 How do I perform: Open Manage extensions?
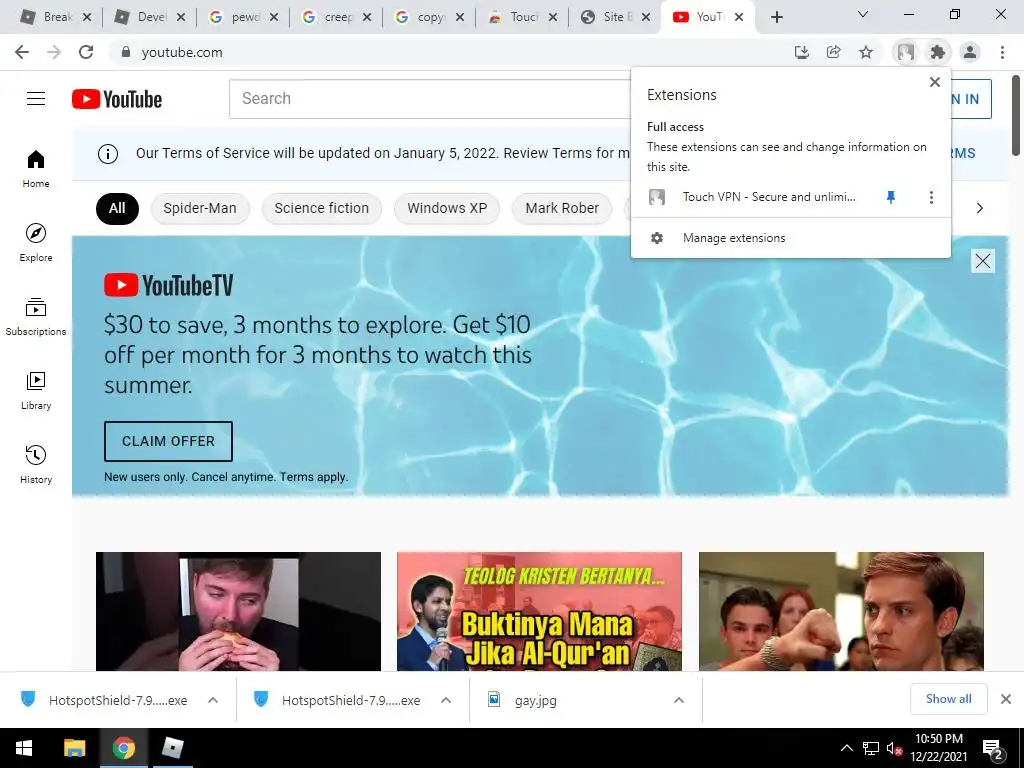(x=791, y=238)
